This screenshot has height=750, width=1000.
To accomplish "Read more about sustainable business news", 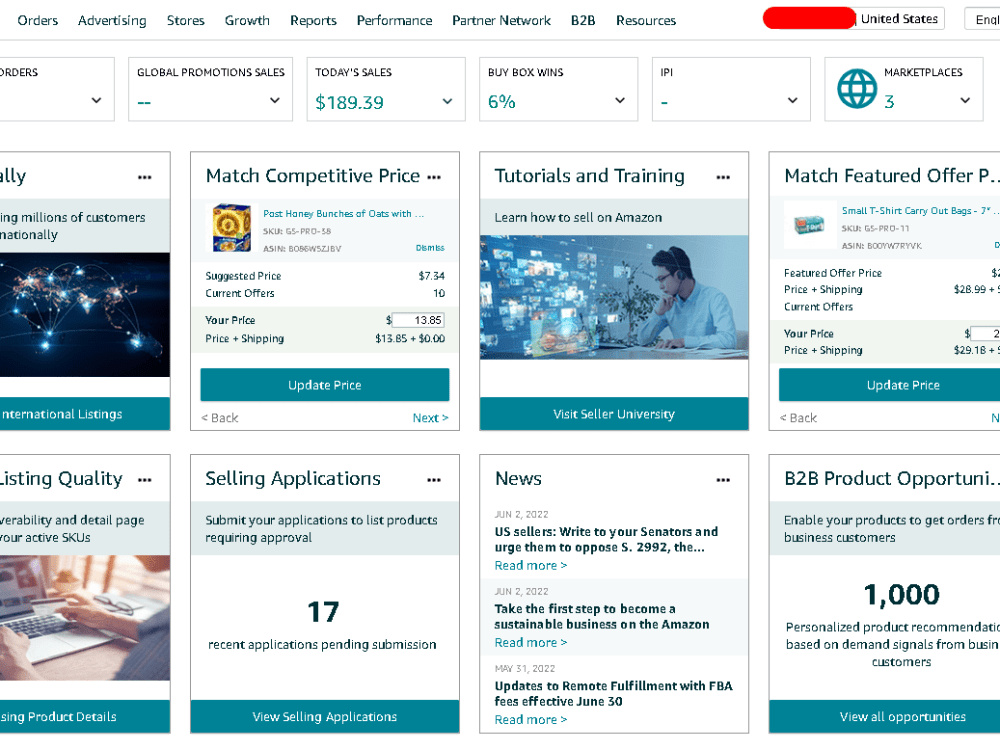I will pos(531,643).
